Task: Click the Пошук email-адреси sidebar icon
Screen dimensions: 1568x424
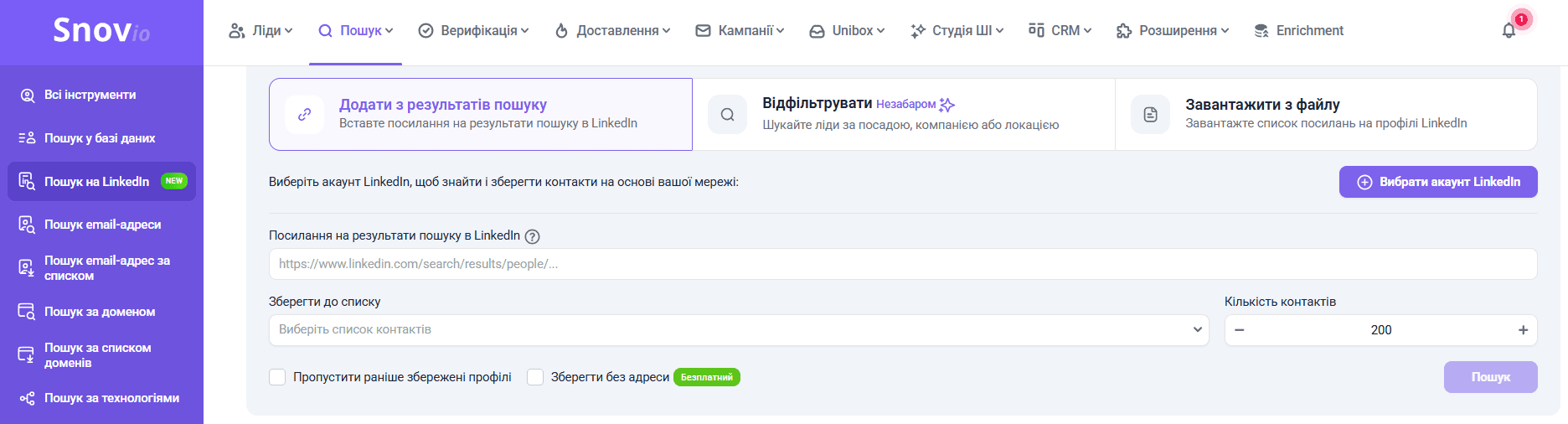Action: (x=27, y=225)
